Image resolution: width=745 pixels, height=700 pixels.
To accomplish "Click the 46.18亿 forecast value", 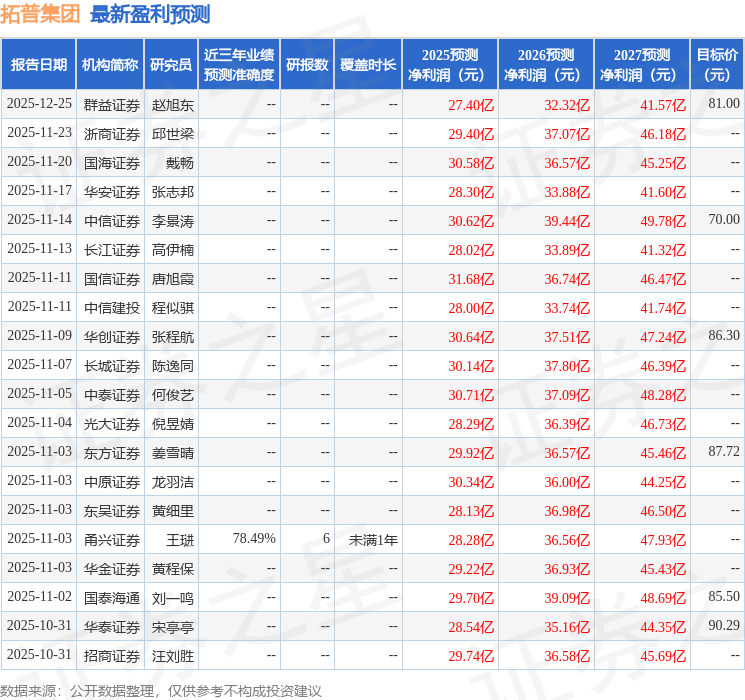I will tap(663, 134).
